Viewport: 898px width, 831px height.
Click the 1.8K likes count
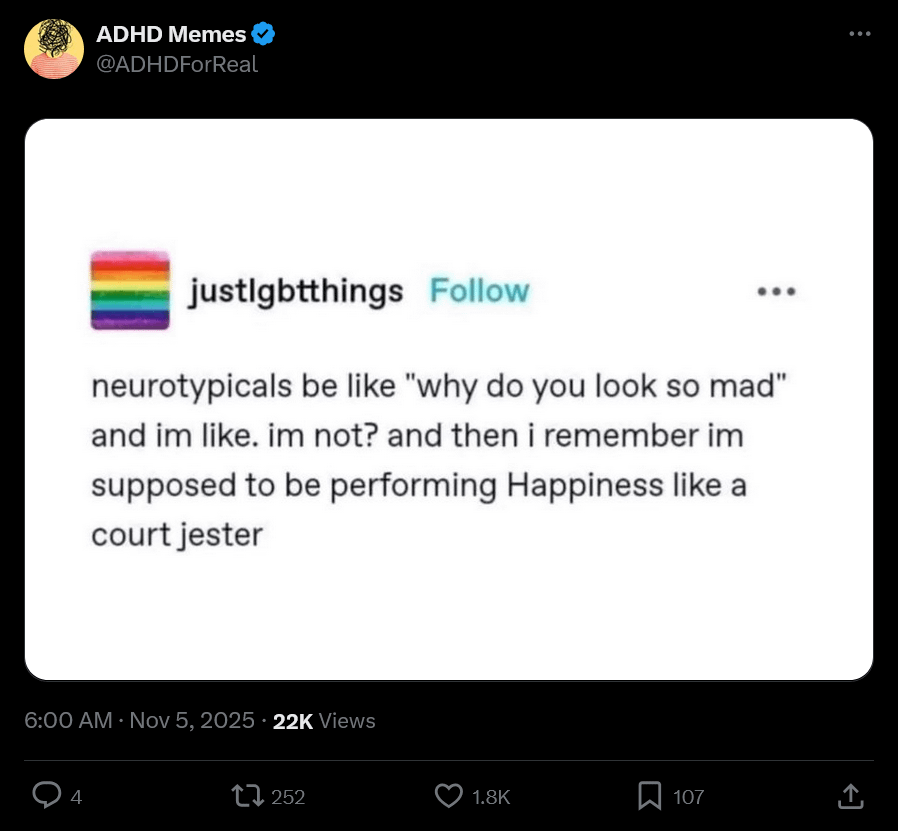pos(491,797)
